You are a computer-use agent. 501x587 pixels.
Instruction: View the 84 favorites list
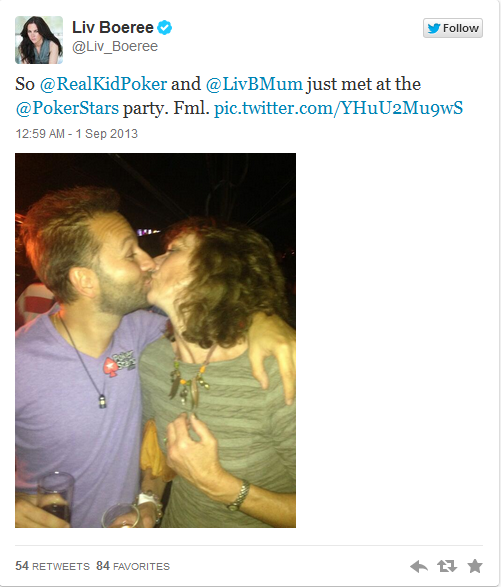coord(133,566)
